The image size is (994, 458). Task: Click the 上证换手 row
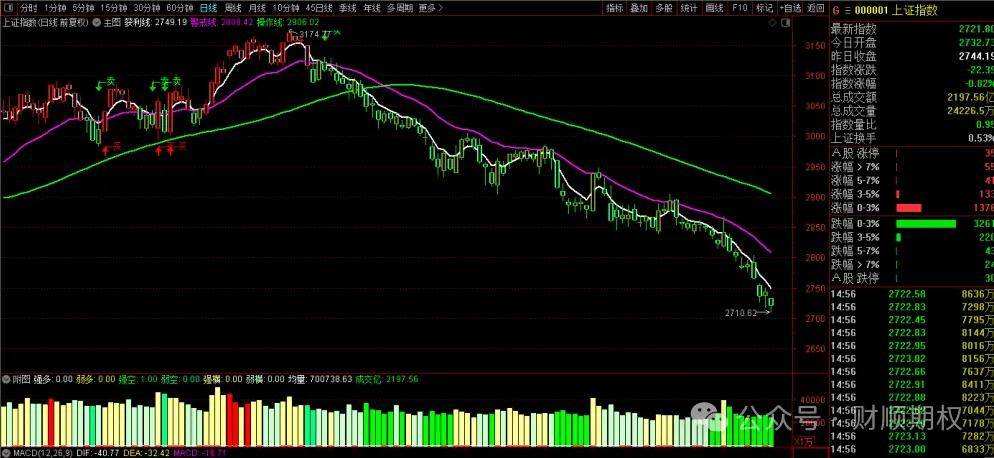912,138
